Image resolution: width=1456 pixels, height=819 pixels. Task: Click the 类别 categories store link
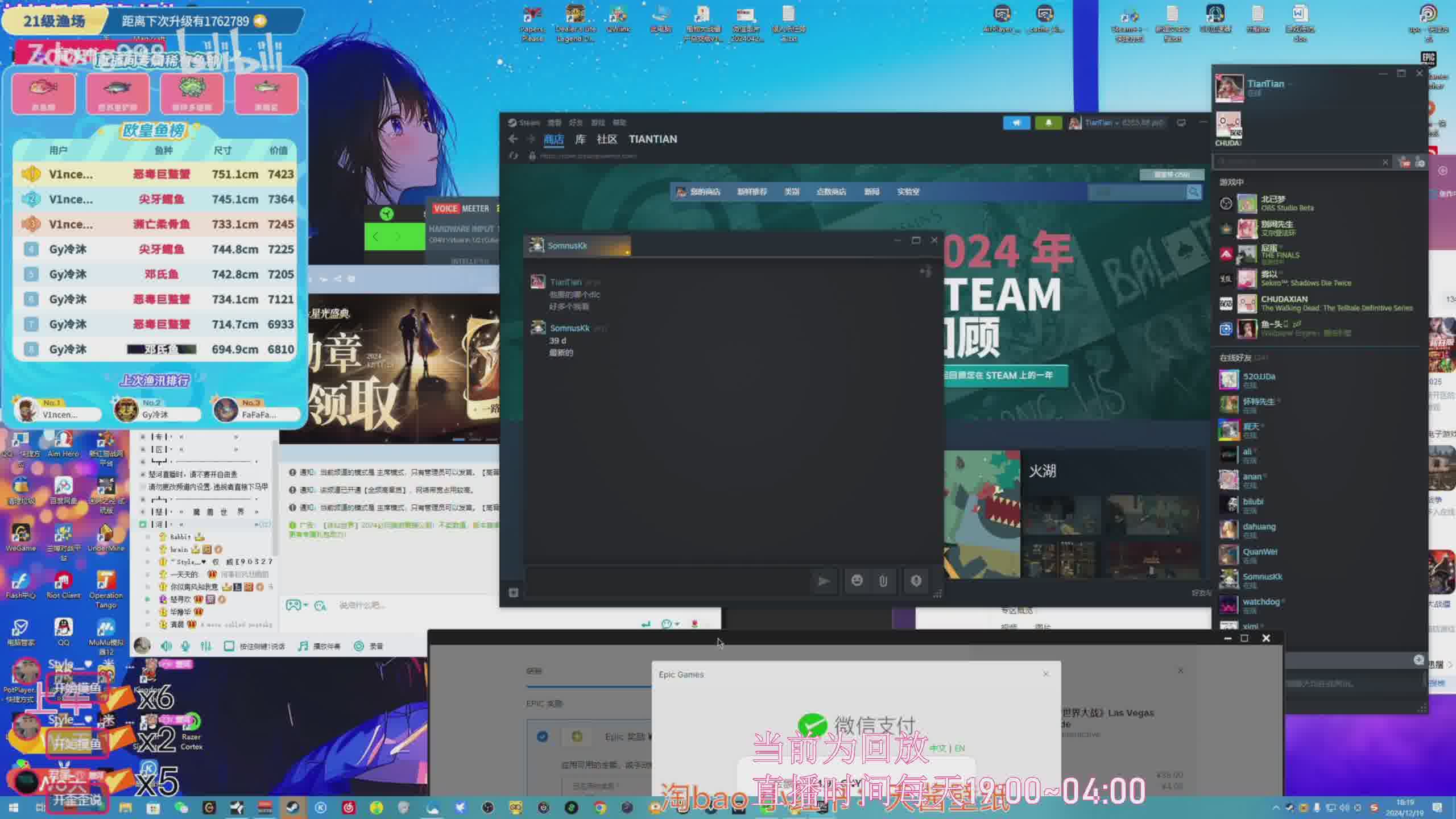pyautogui.click(x=792, y=192)
